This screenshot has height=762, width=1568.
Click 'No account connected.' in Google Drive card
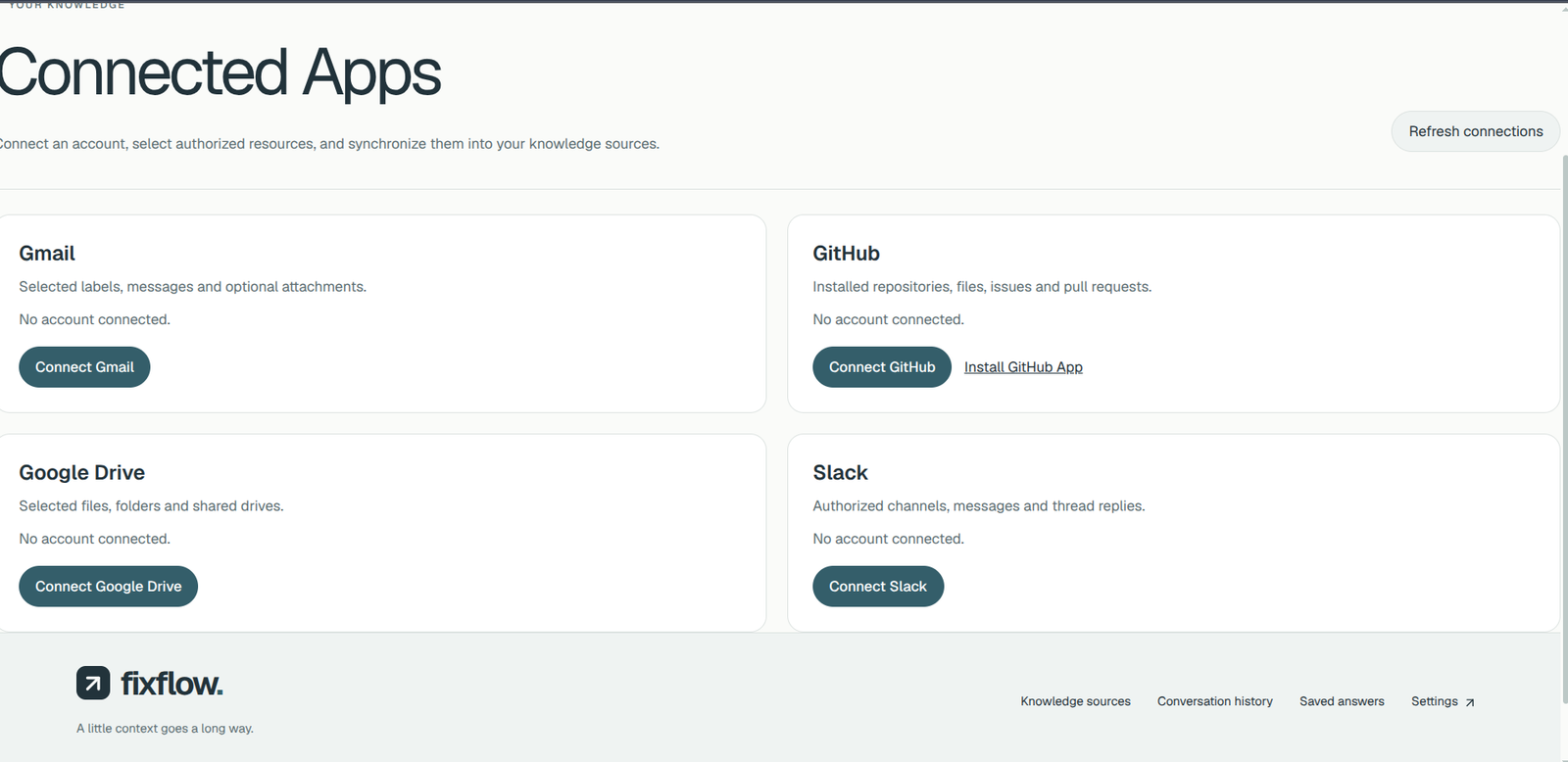coord(94,539)
